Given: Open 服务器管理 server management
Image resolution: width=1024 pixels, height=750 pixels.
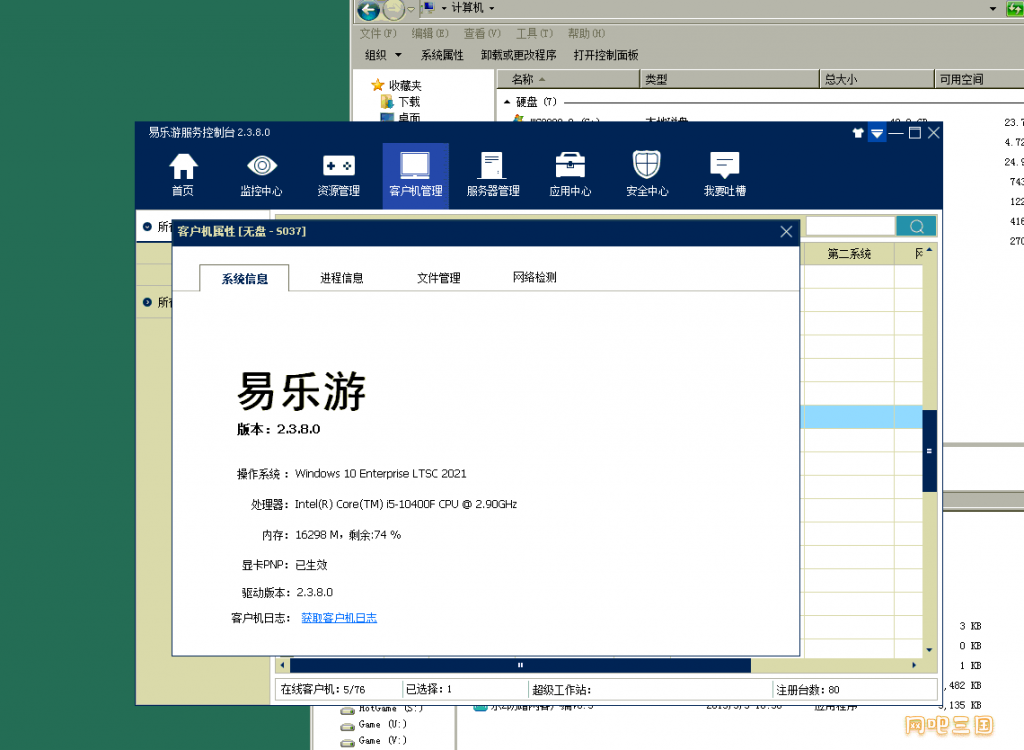Looking at the screenshot, I should pos(492,174).
